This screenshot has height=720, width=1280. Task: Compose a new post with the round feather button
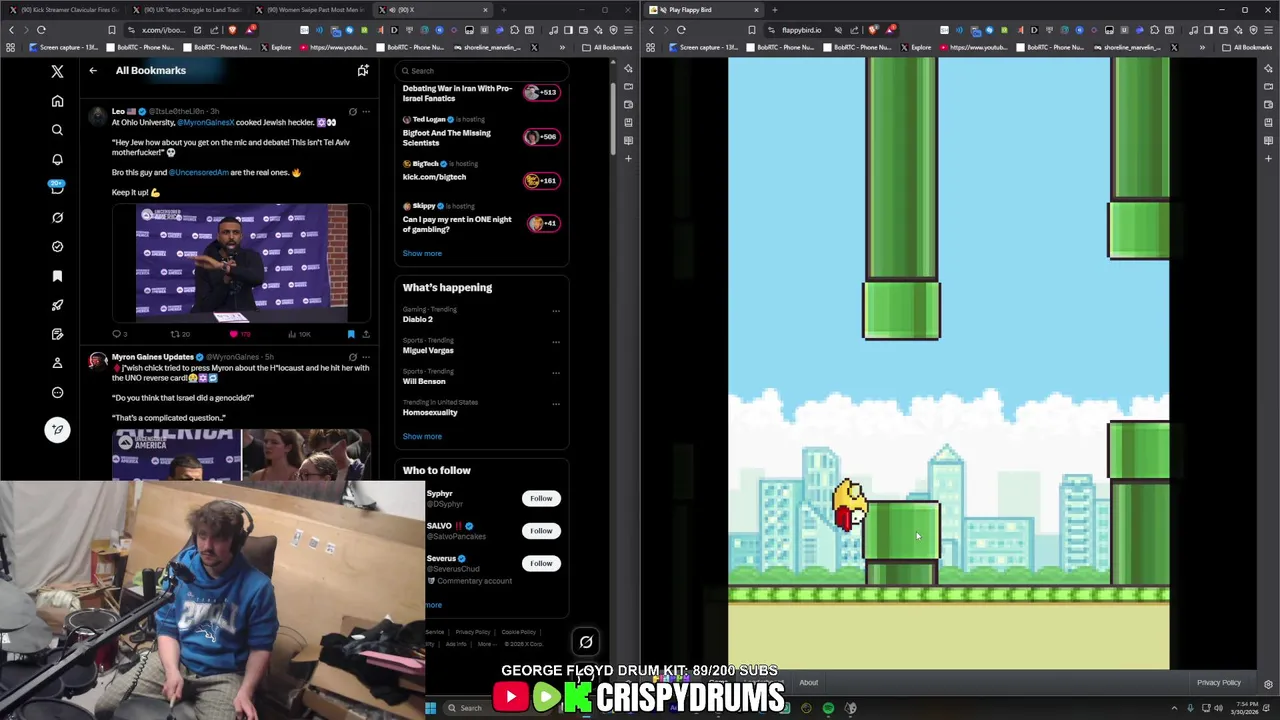click(57, 429)
